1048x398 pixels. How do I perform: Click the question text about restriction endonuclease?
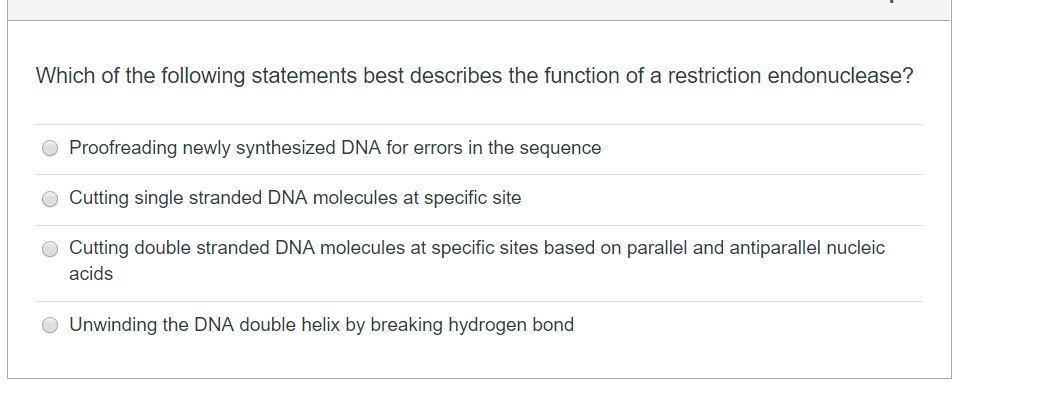pyautogui.click(x=474, y=76)
